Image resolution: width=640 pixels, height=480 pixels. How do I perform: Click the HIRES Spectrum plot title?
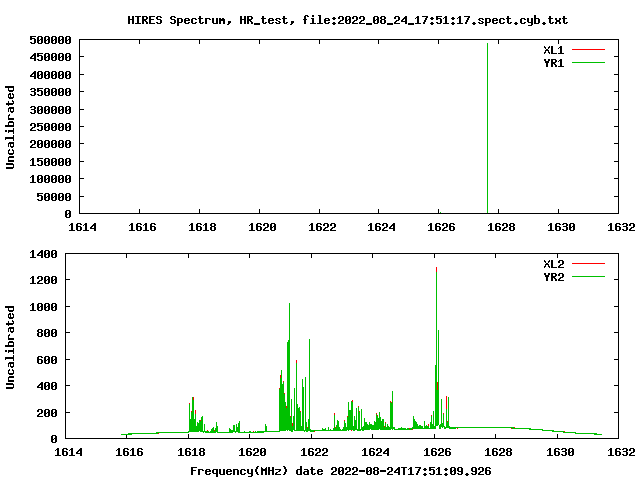click(x=347, y=20)
